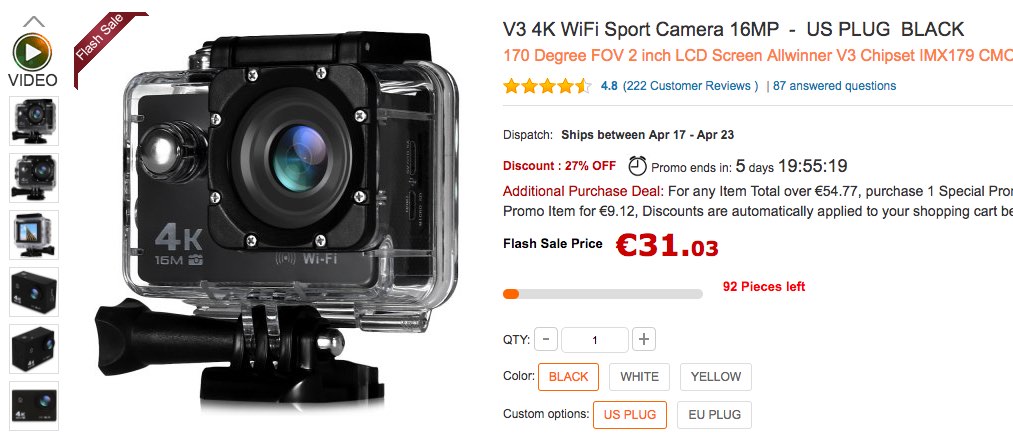Choose the YELLOW color option
Image resolution: width=1013 pixels, height=437 pixels.
(716, 377)
